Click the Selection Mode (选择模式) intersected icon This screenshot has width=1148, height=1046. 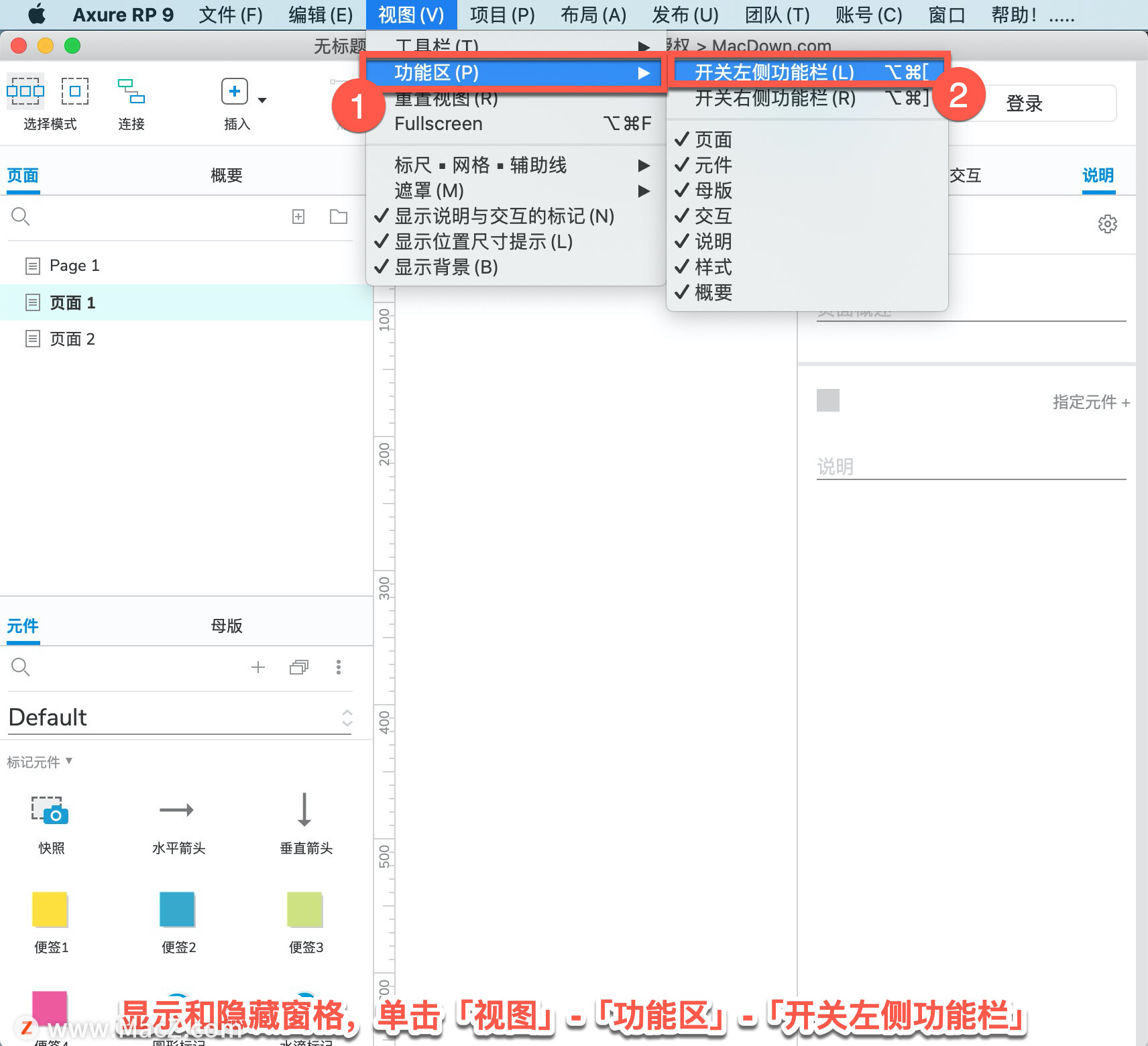click(25, 91)
